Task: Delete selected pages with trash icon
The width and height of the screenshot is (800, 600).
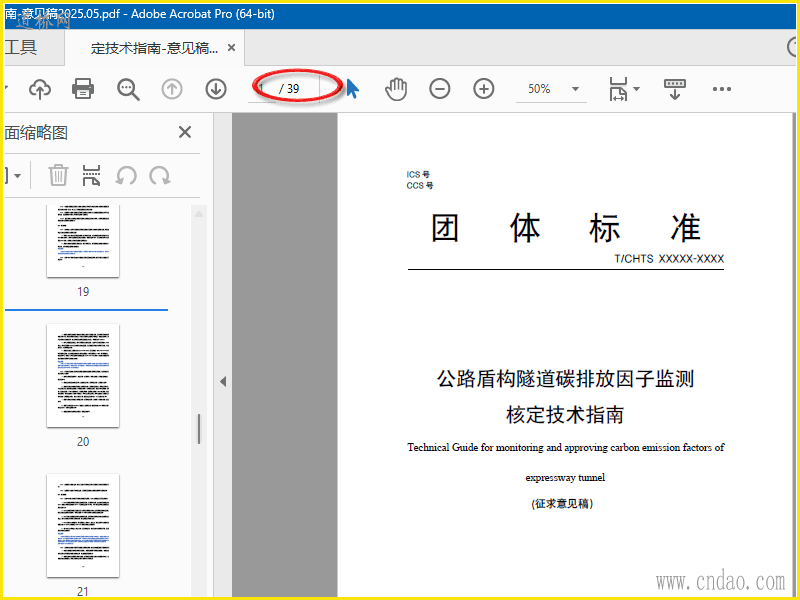Action: [58, 175]
